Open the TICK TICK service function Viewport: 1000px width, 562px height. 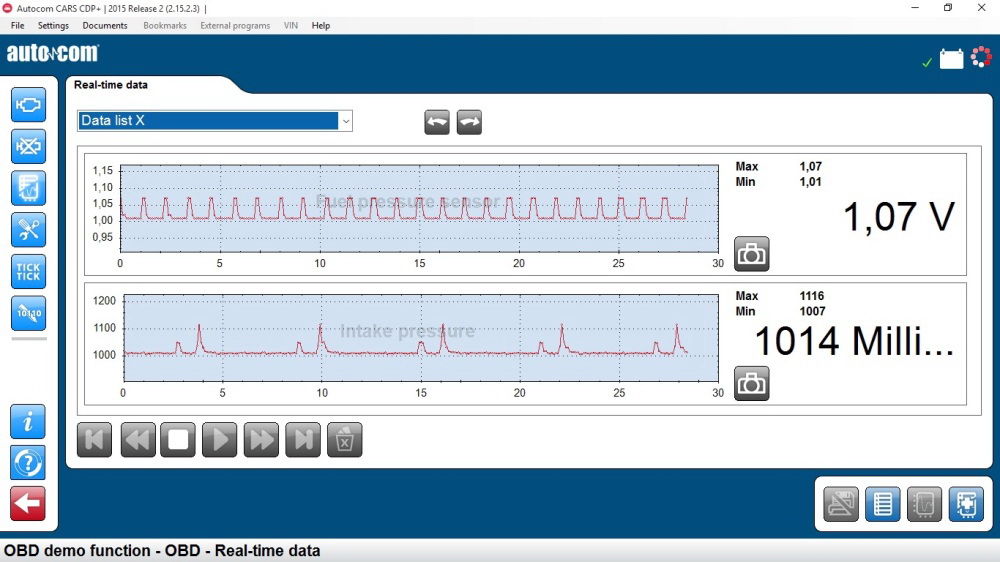(x=28, y=271)
